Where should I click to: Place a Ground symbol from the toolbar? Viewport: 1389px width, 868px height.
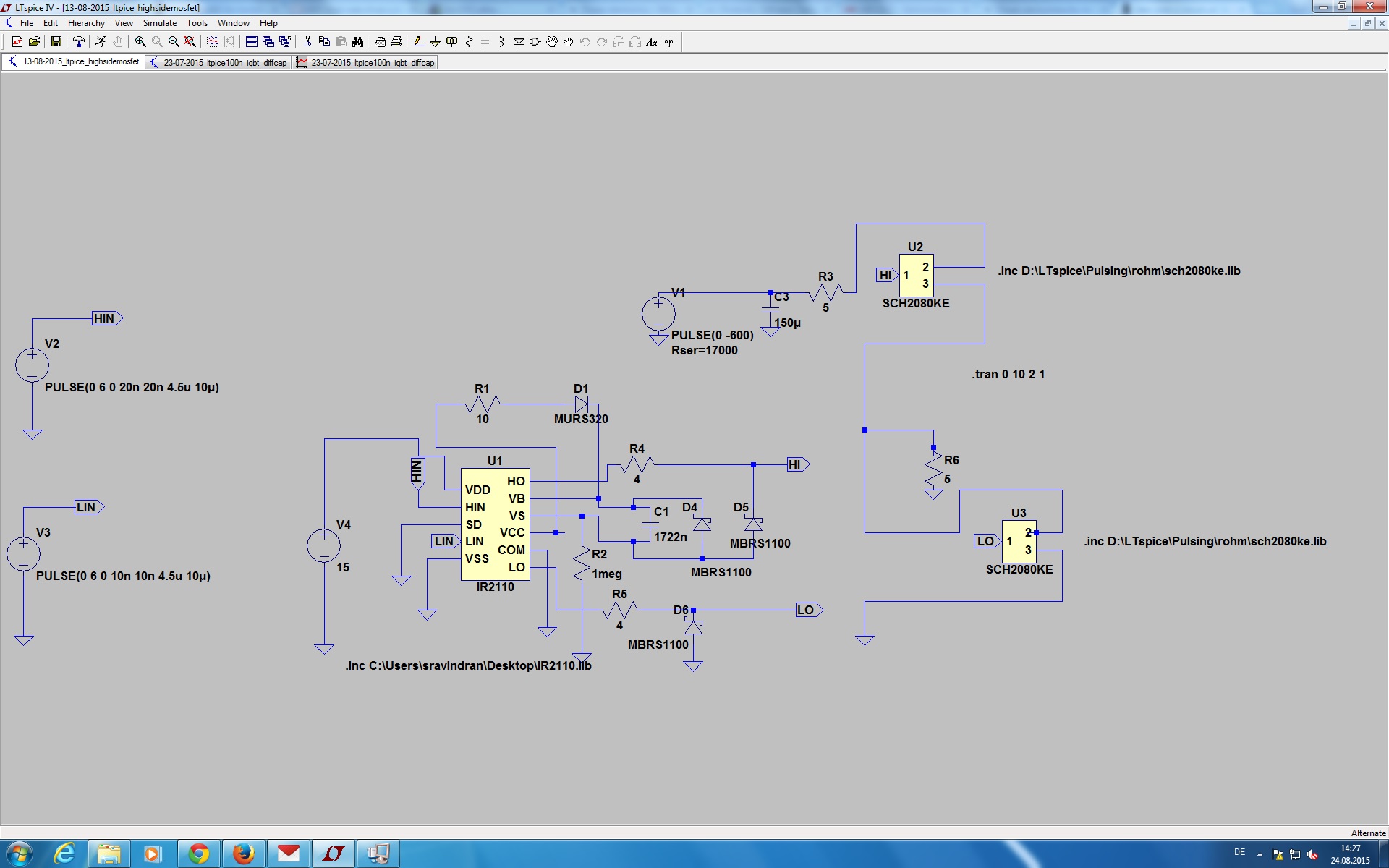[435, 42]
